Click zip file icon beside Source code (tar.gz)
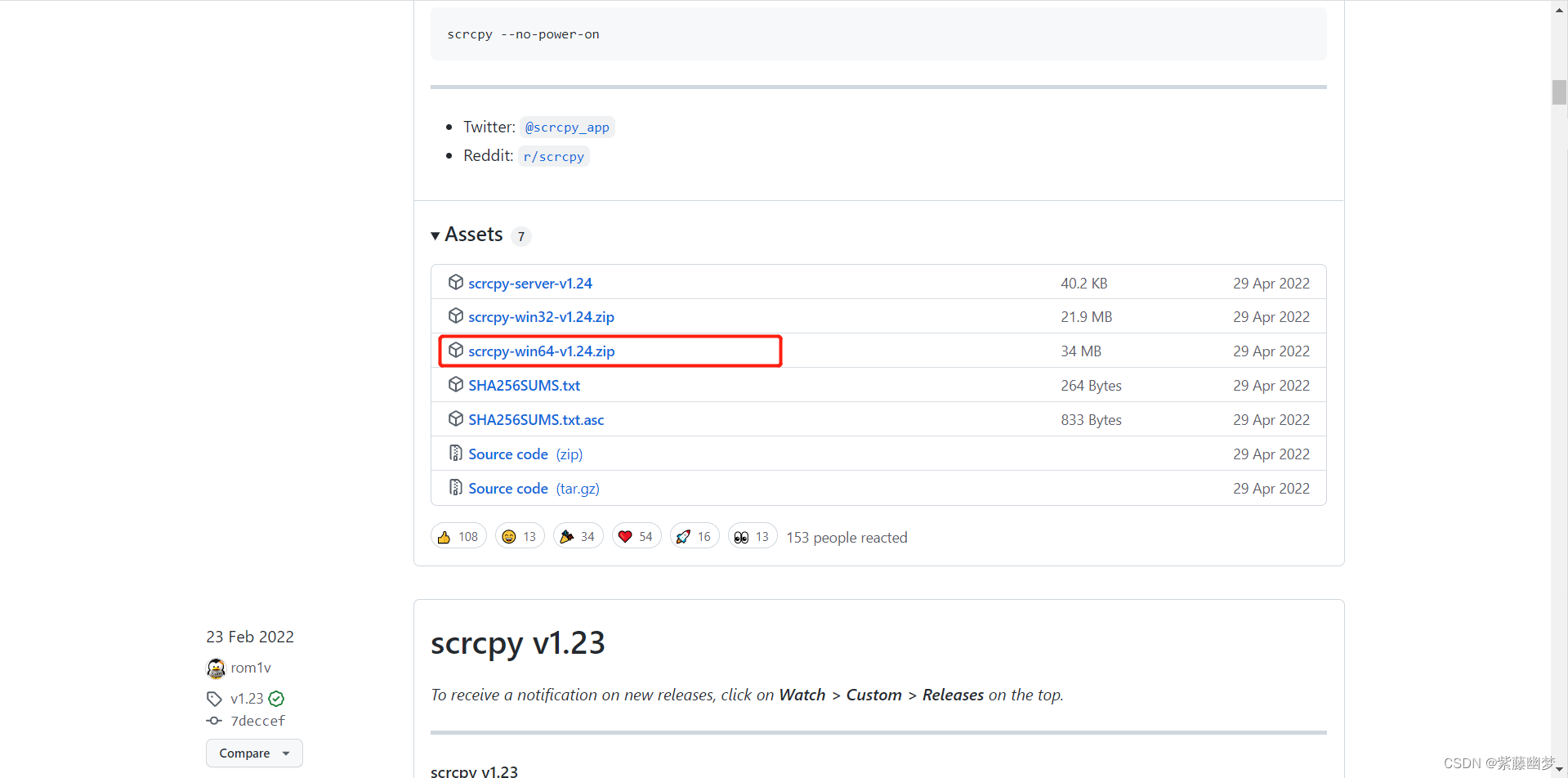The image size is (1568, 778). pos(456,487)
